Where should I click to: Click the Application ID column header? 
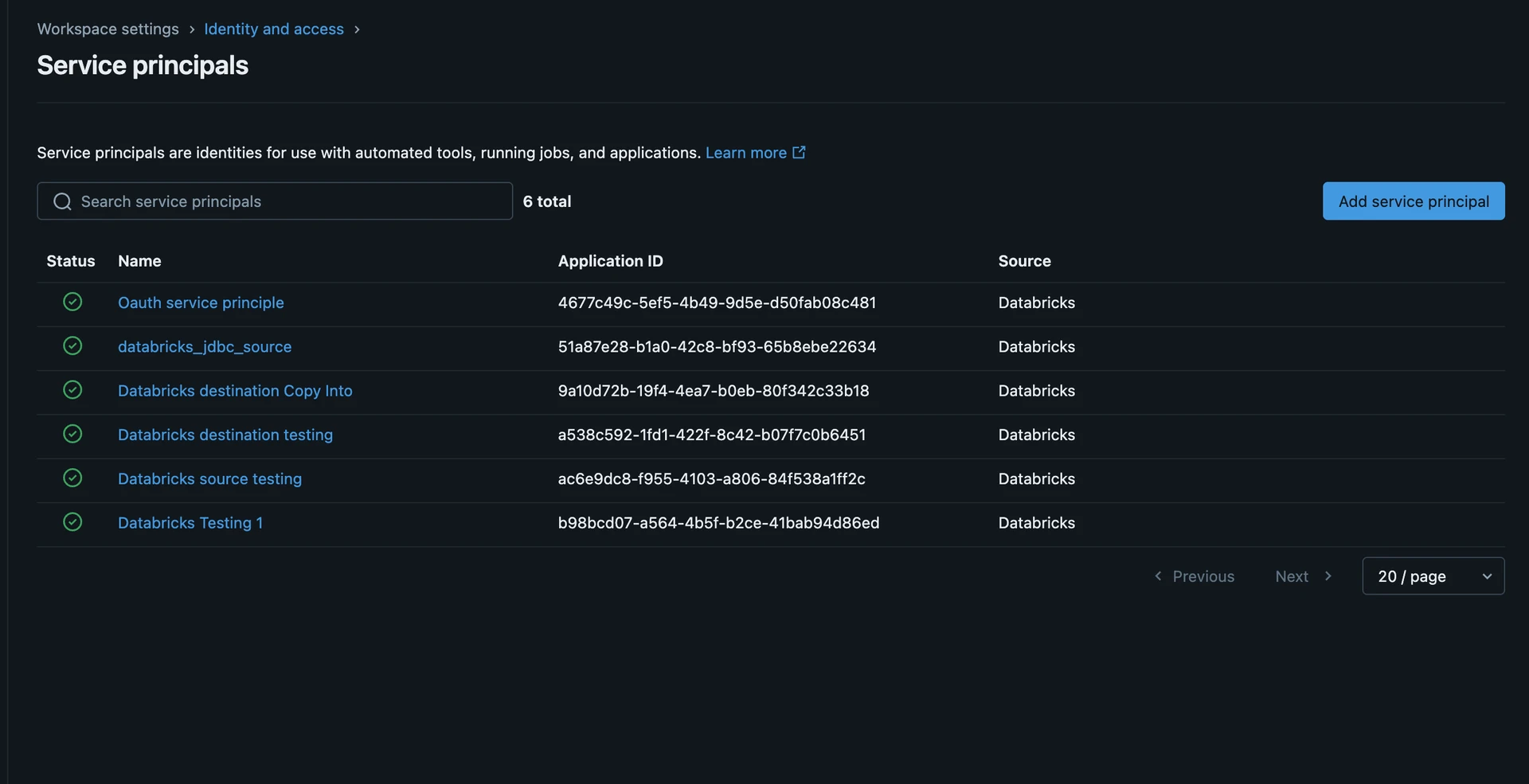point(610,261)
